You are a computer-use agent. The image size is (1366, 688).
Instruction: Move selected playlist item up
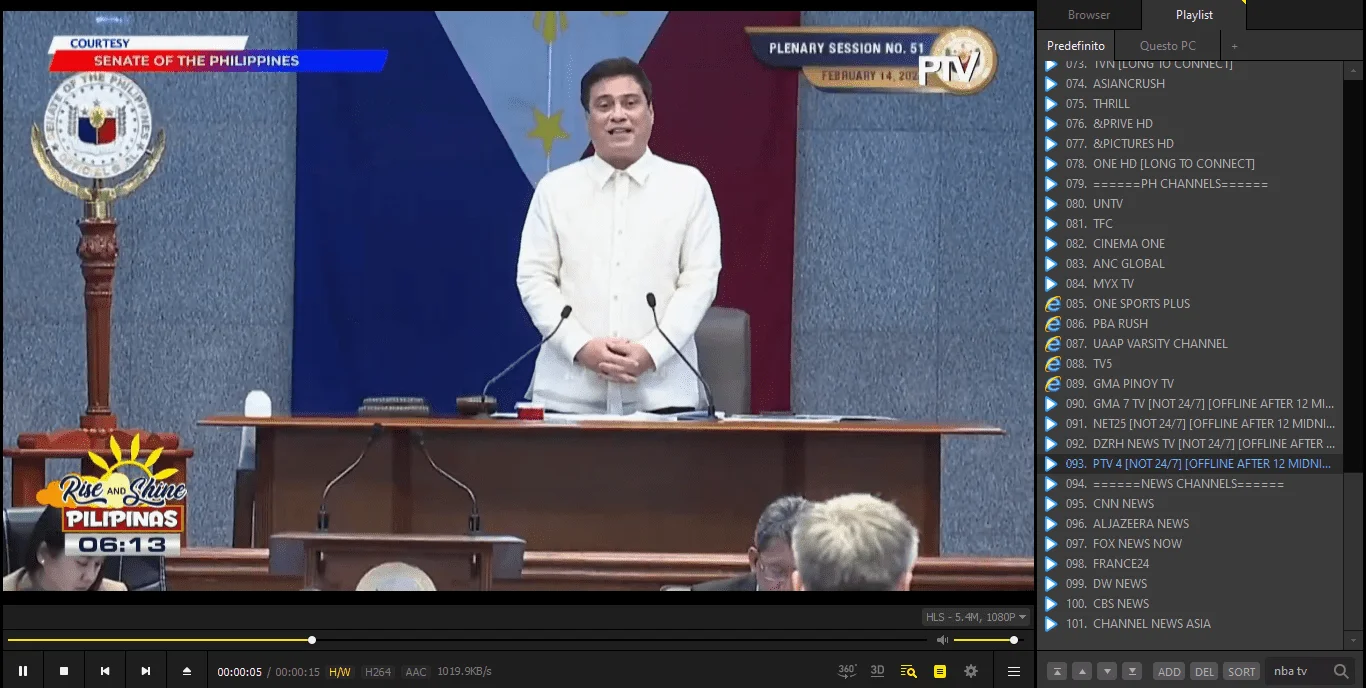click(x=1081, y=671)
